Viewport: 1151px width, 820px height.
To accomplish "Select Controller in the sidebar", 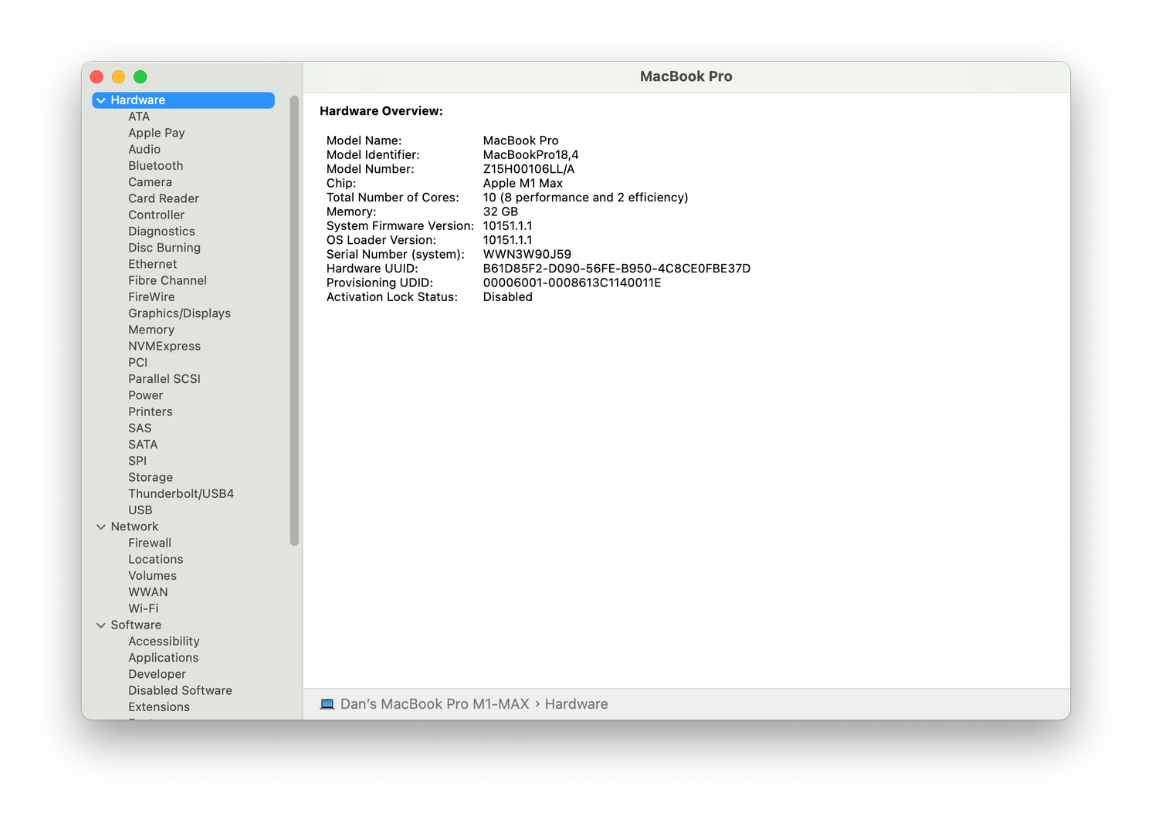I will coord(156,215).
